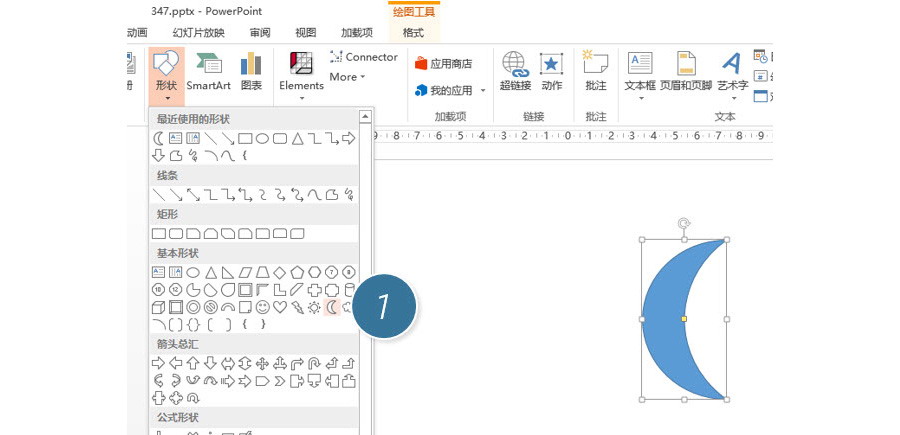900x435 pixels.
Task: Click the 图表 chart icon
Action: (x=250, y=72)
